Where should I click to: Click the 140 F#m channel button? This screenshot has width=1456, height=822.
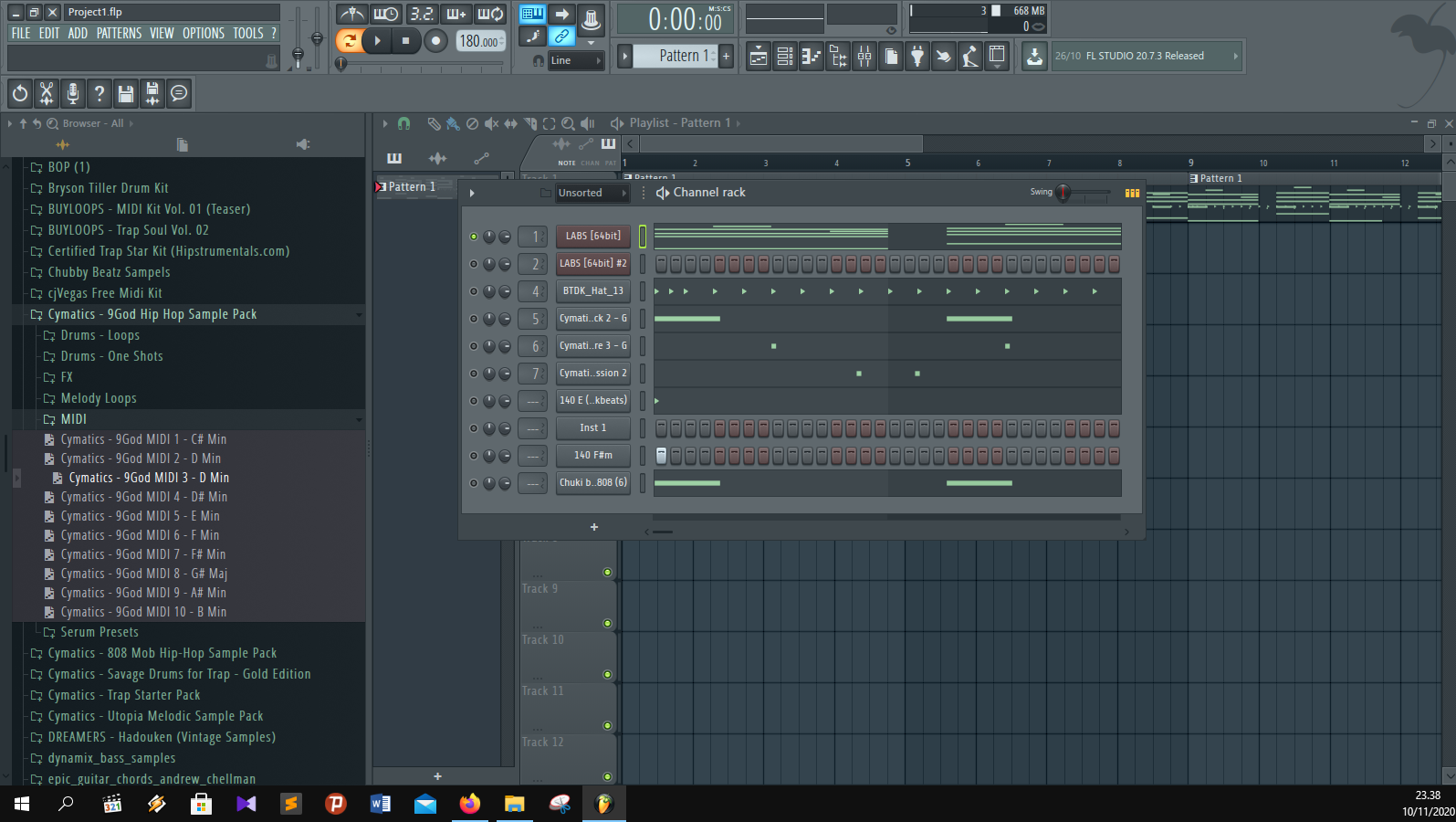coord(593,456)
